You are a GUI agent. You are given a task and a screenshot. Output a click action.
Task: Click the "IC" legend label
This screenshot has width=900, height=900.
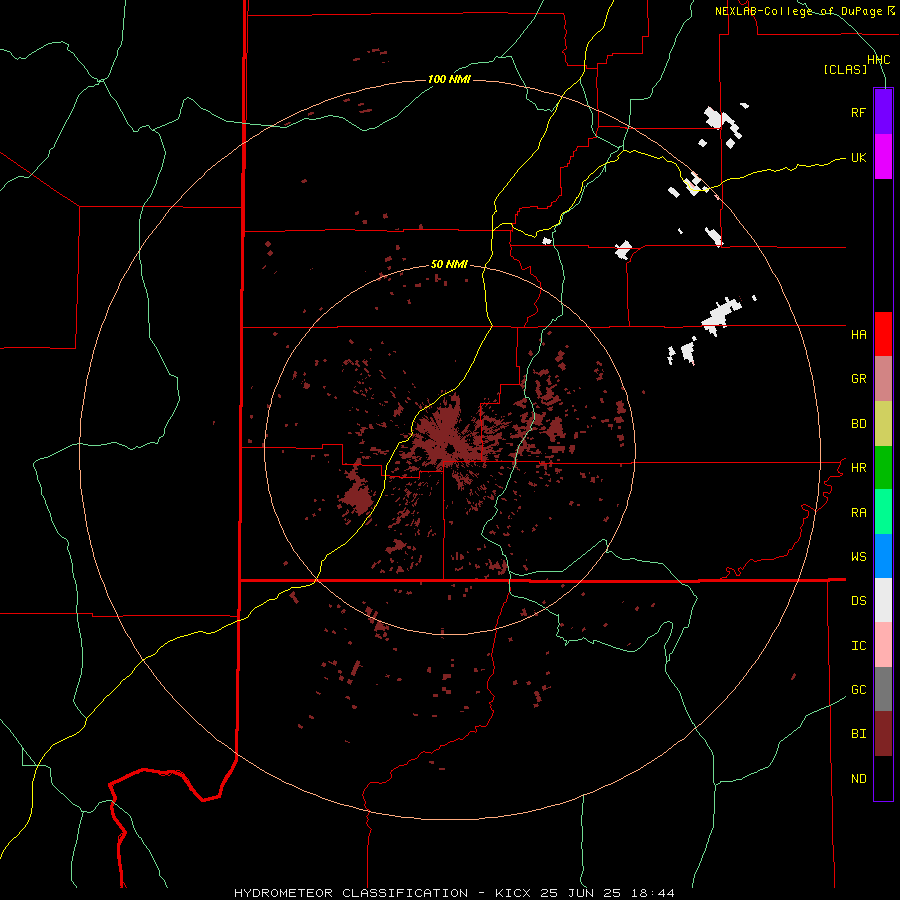(858, 646)
